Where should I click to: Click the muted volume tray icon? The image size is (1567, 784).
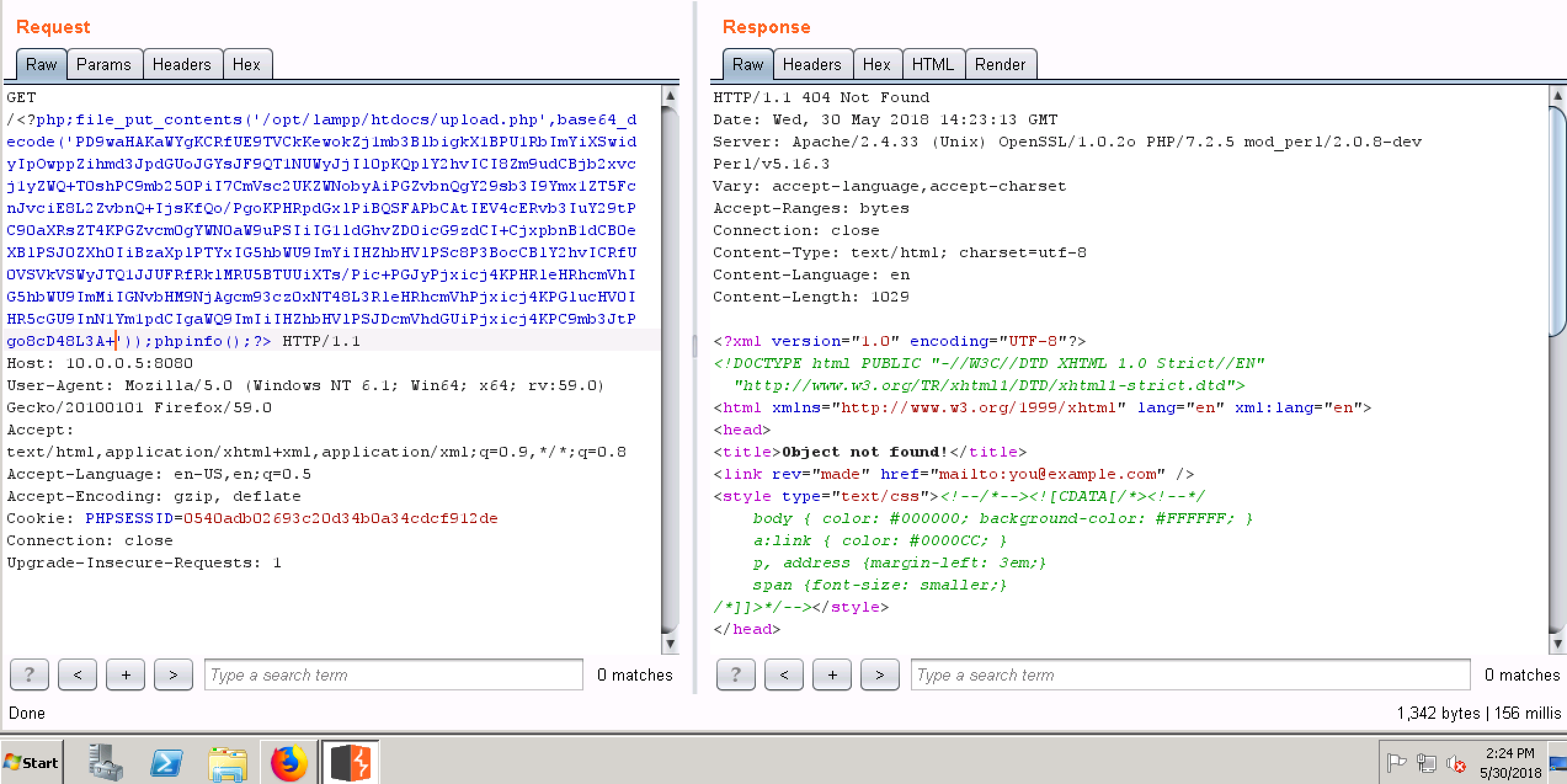(x=1456, y=764)
